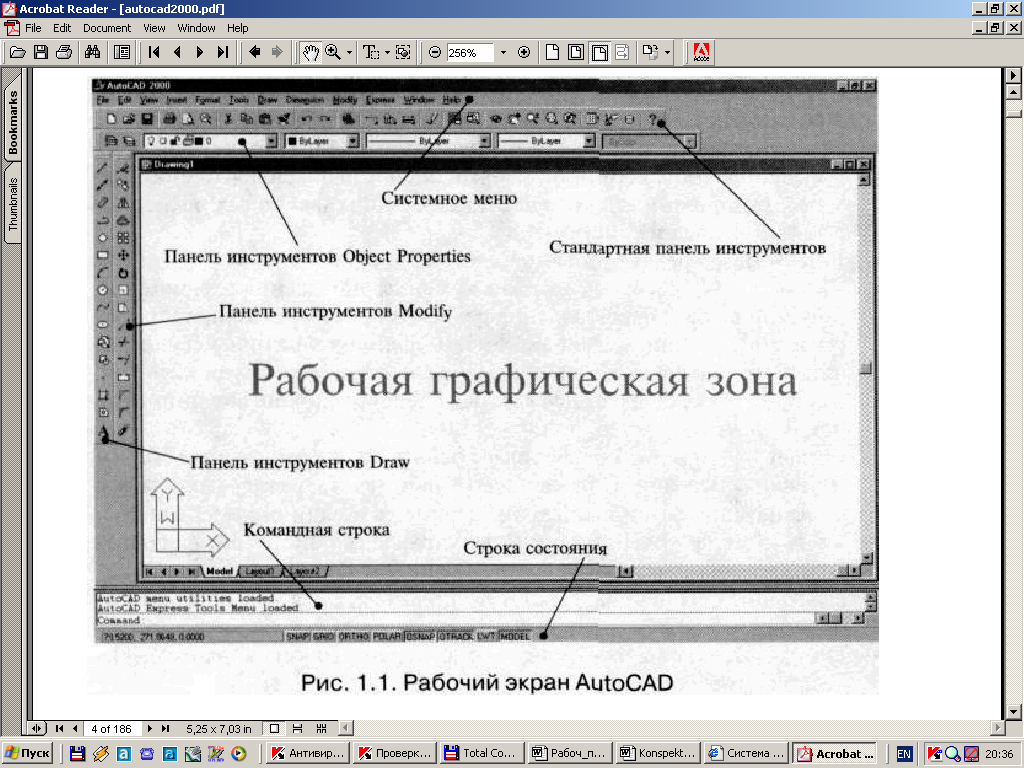Open the Thumbnails side tab
Screen dimensions: 1024x768
click(12, 202)
